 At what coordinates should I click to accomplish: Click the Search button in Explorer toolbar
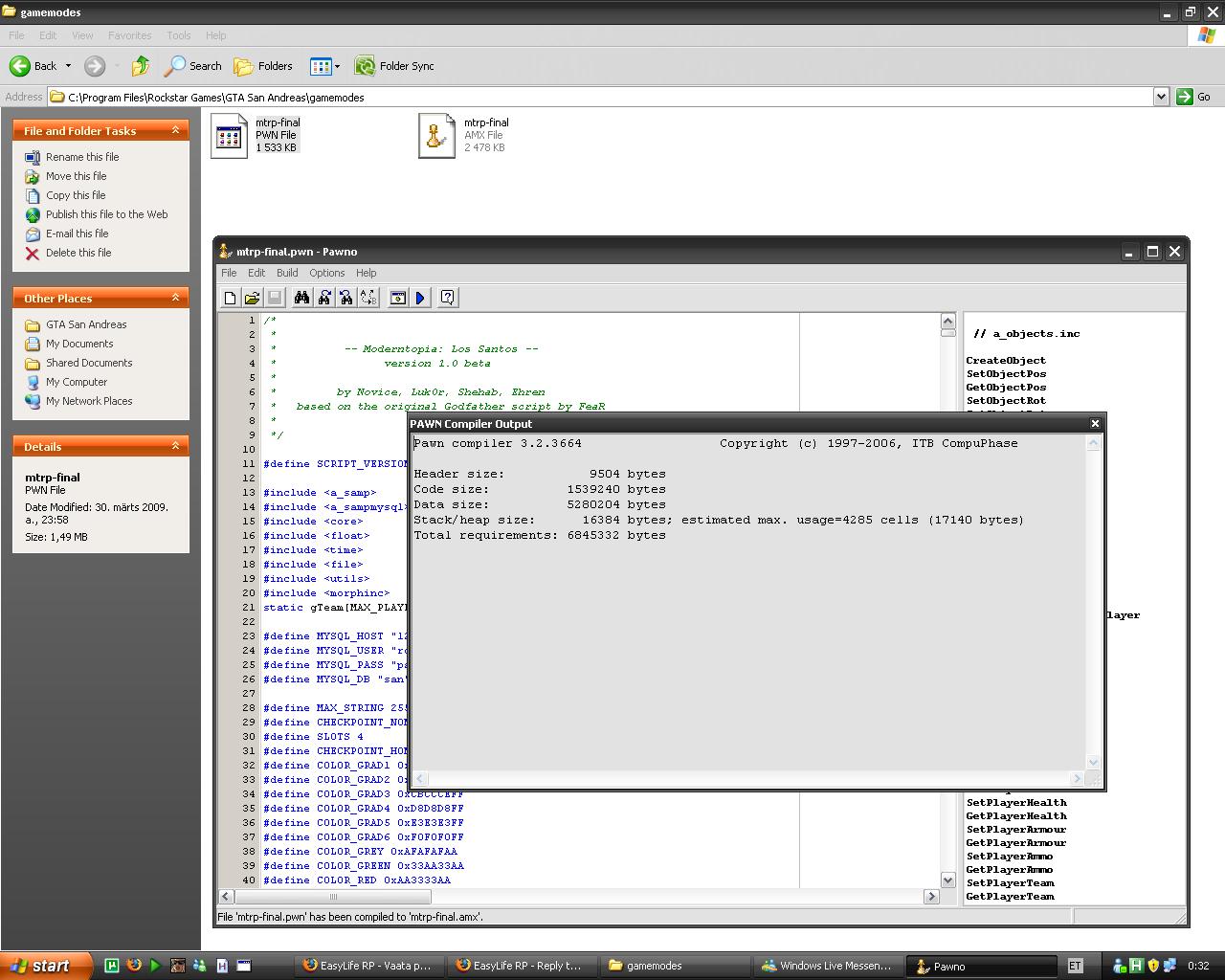192,66
